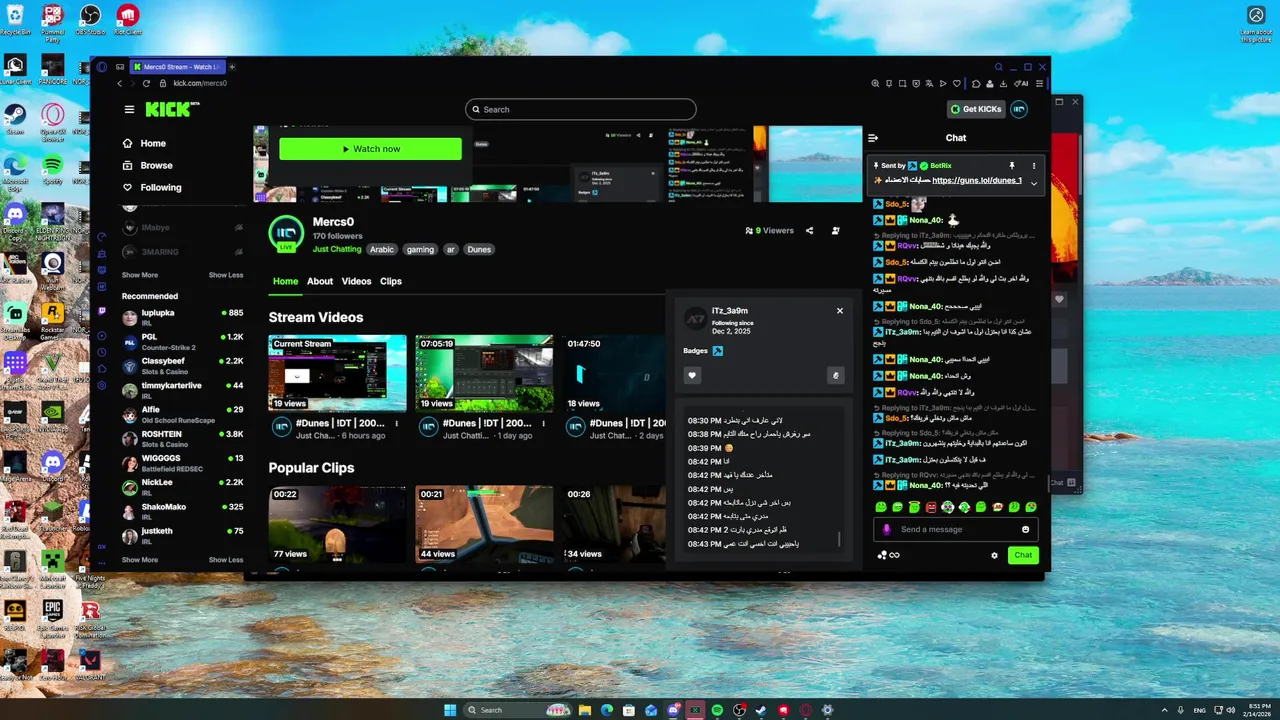The image size is (1280, 720).
Task: Click the browser zoom magnifier icon
Action: pos(875,83)
